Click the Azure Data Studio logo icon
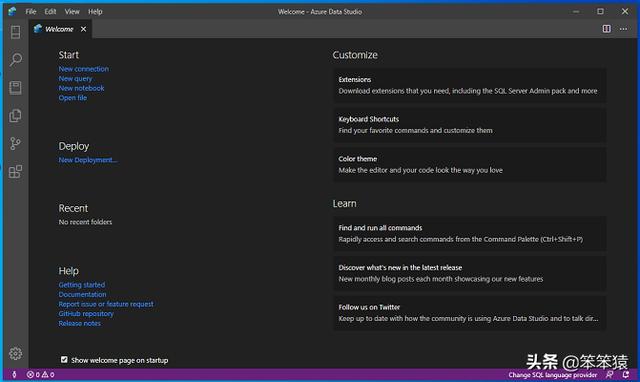Image resolution: width=640 pixels, height=382 pixels. [x=12, y=11]
